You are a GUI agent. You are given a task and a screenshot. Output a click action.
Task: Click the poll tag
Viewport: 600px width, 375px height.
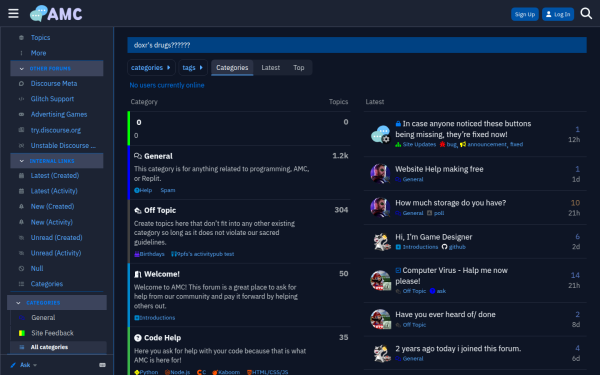click(435, 213)
